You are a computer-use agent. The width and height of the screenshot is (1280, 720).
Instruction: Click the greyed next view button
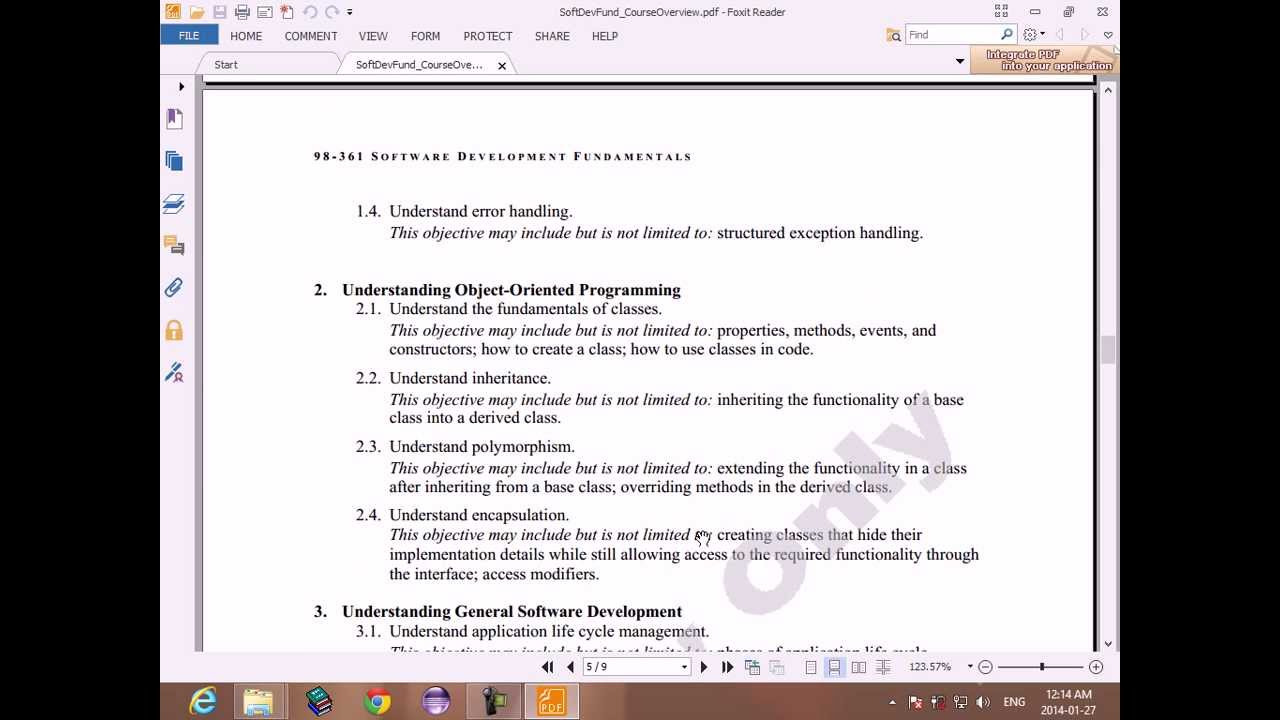(x=777, y=667)
